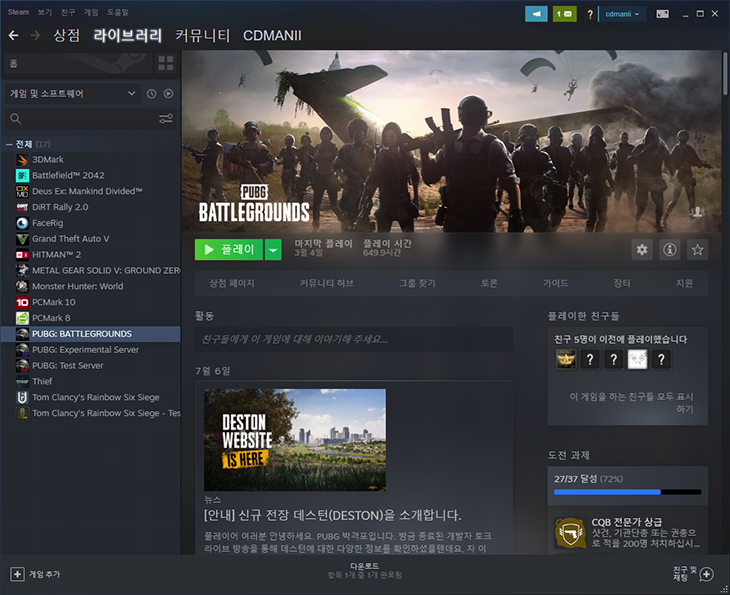Click the question mark help icon
The image size is (730, 595).
[590, 14]
